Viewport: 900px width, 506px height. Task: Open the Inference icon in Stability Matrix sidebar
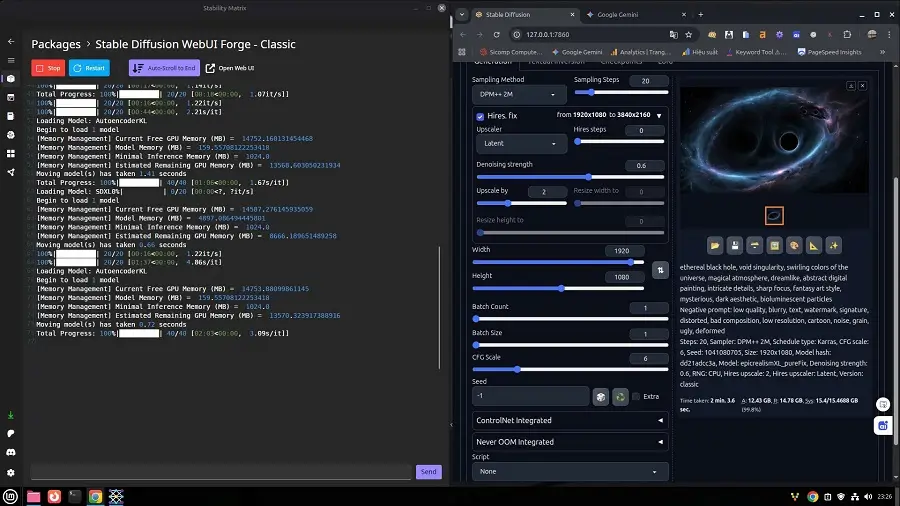pyautogui.click(x=11, y=98)
